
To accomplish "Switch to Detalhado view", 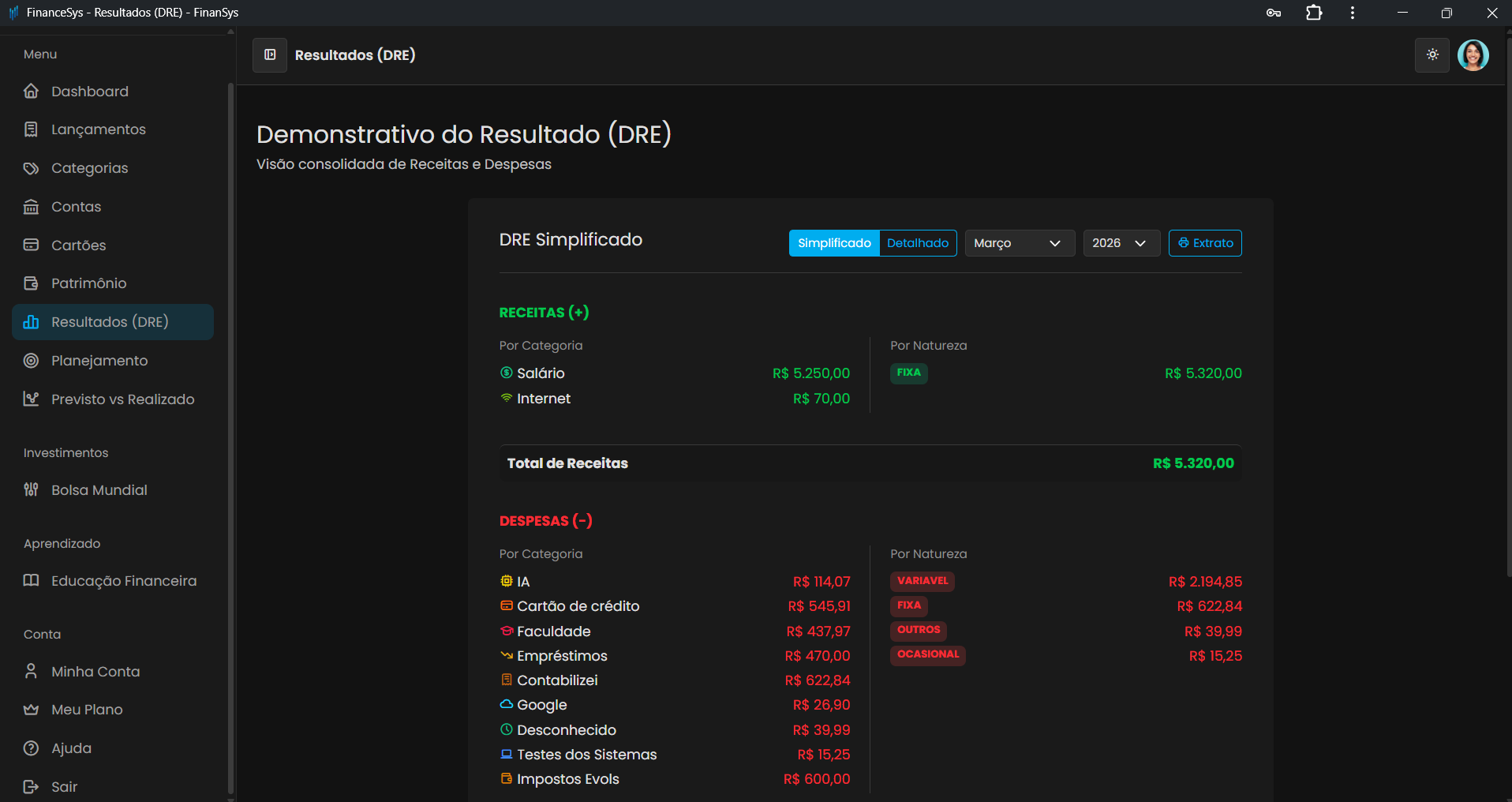I will click(x=918, y=243).
